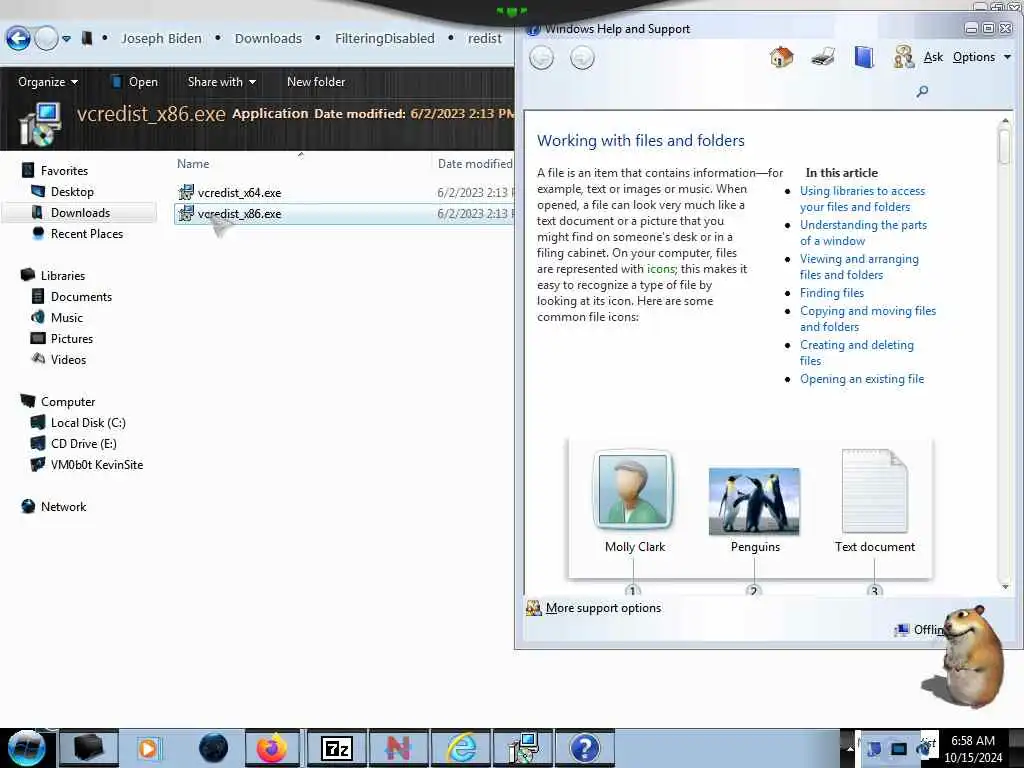Click the Explorer back navigation arrow
The image size is (1024, 768).
(x=18, y=39)
